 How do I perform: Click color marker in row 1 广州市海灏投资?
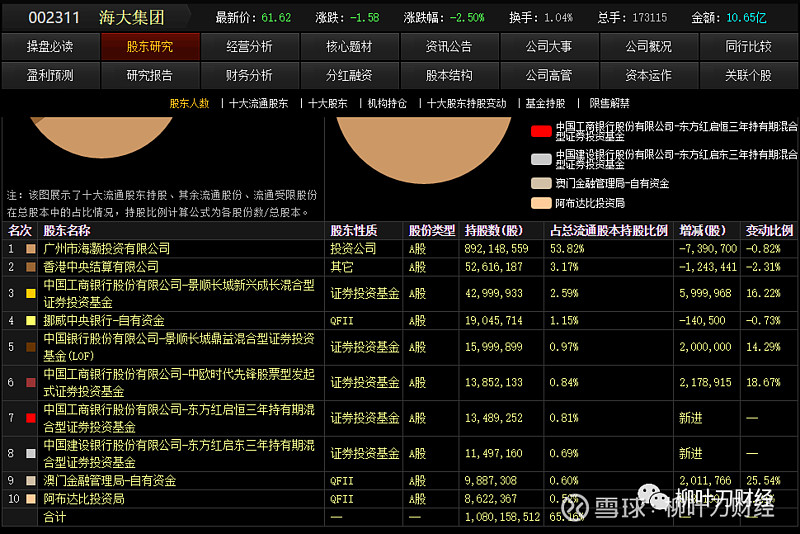pyautogui.click(x=31, y=249)
